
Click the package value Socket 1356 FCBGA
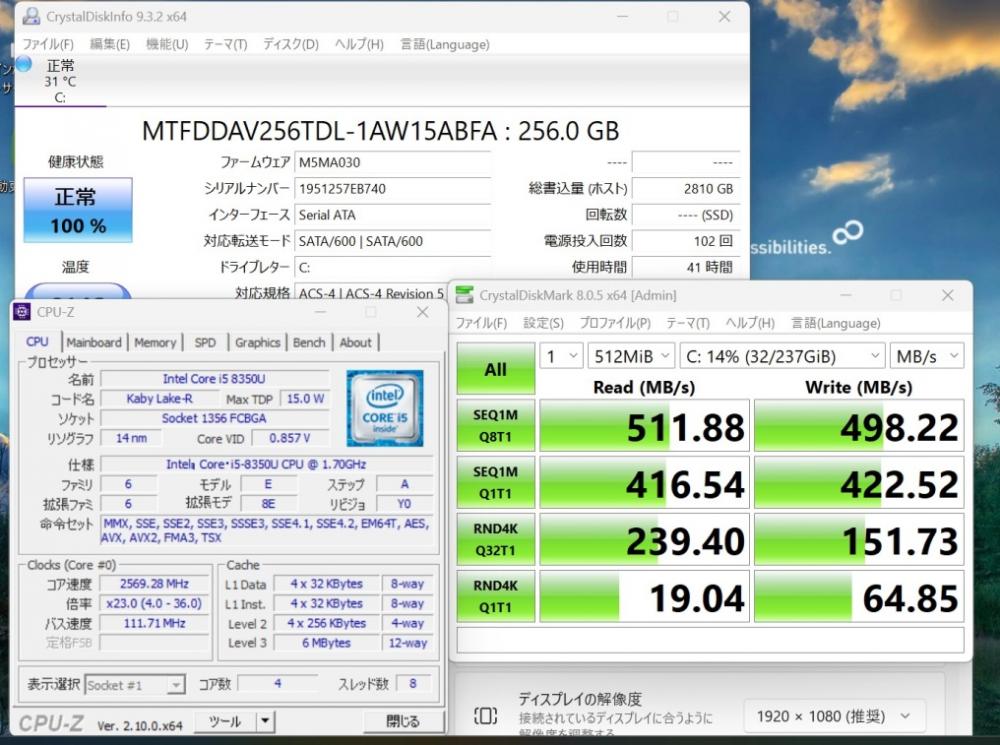(x=214, y=418)
